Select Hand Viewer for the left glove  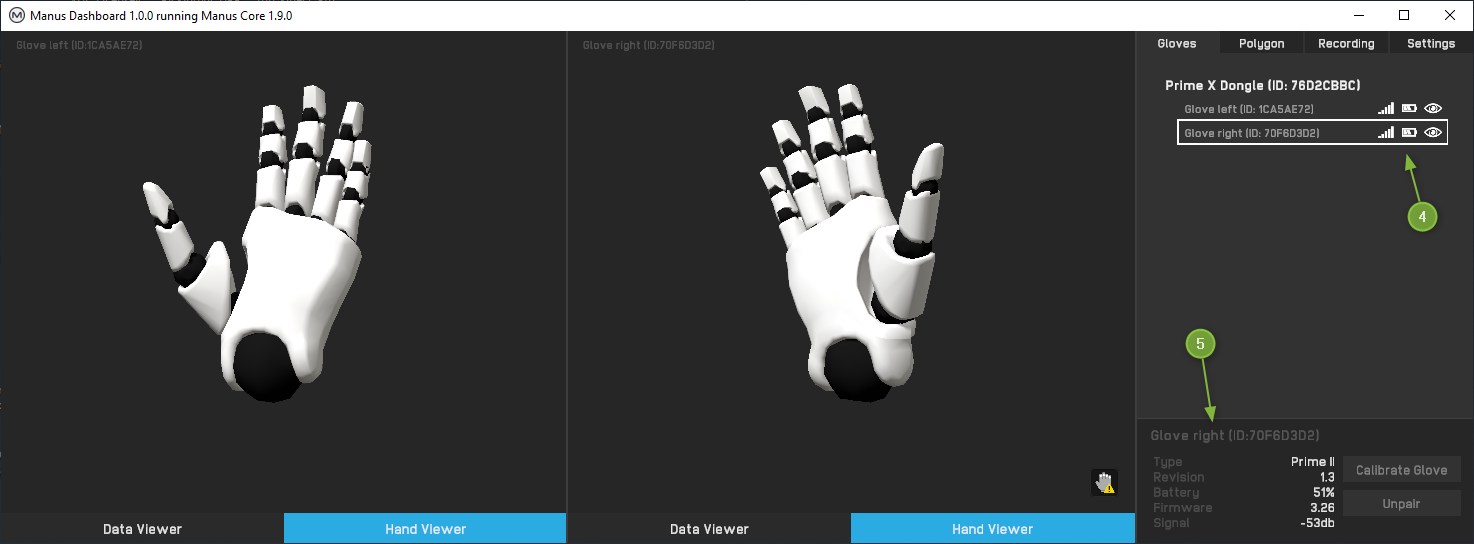pos(425,529)
